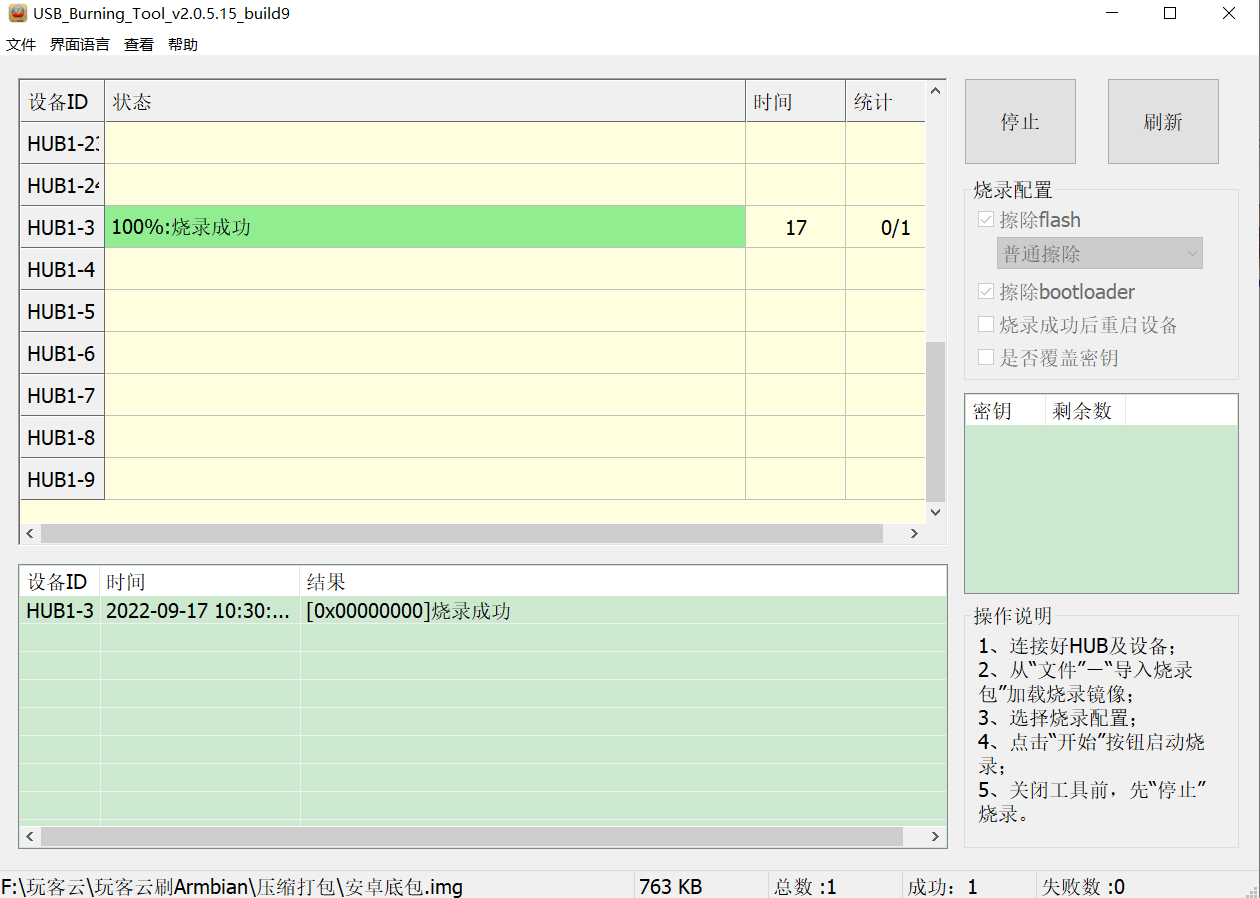Click the 设备ID column header in device table
1260x898 pixels.
click(62, 102)
